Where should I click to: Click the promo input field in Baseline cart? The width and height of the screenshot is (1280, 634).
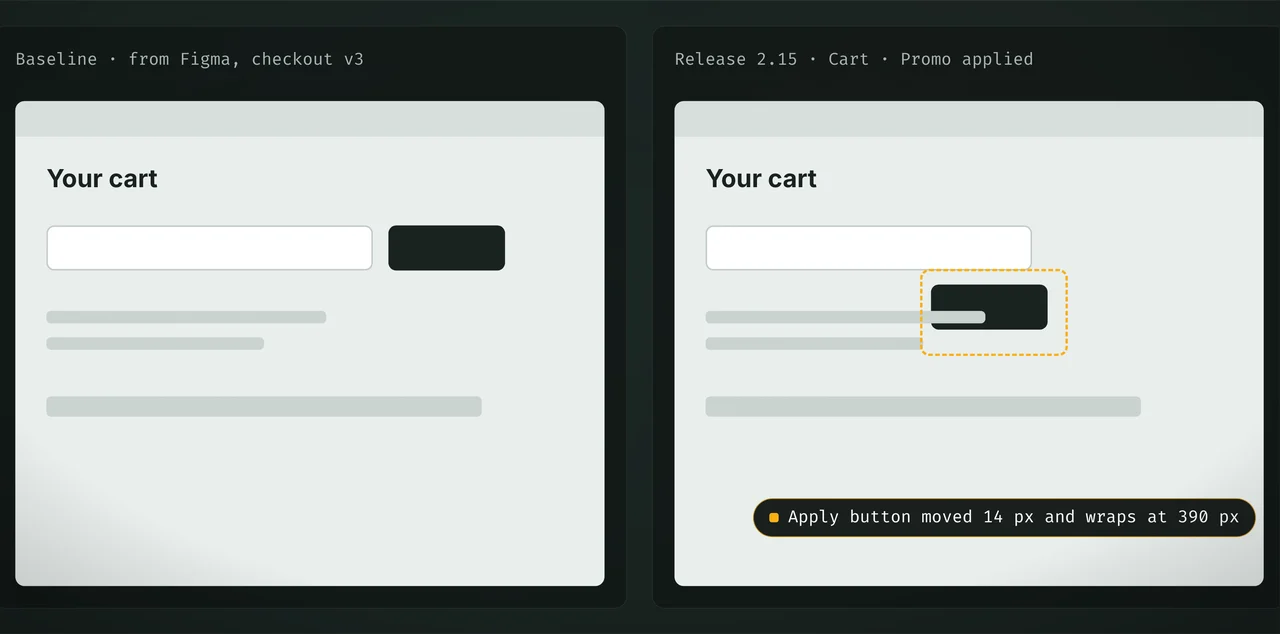tap(209, 248)
